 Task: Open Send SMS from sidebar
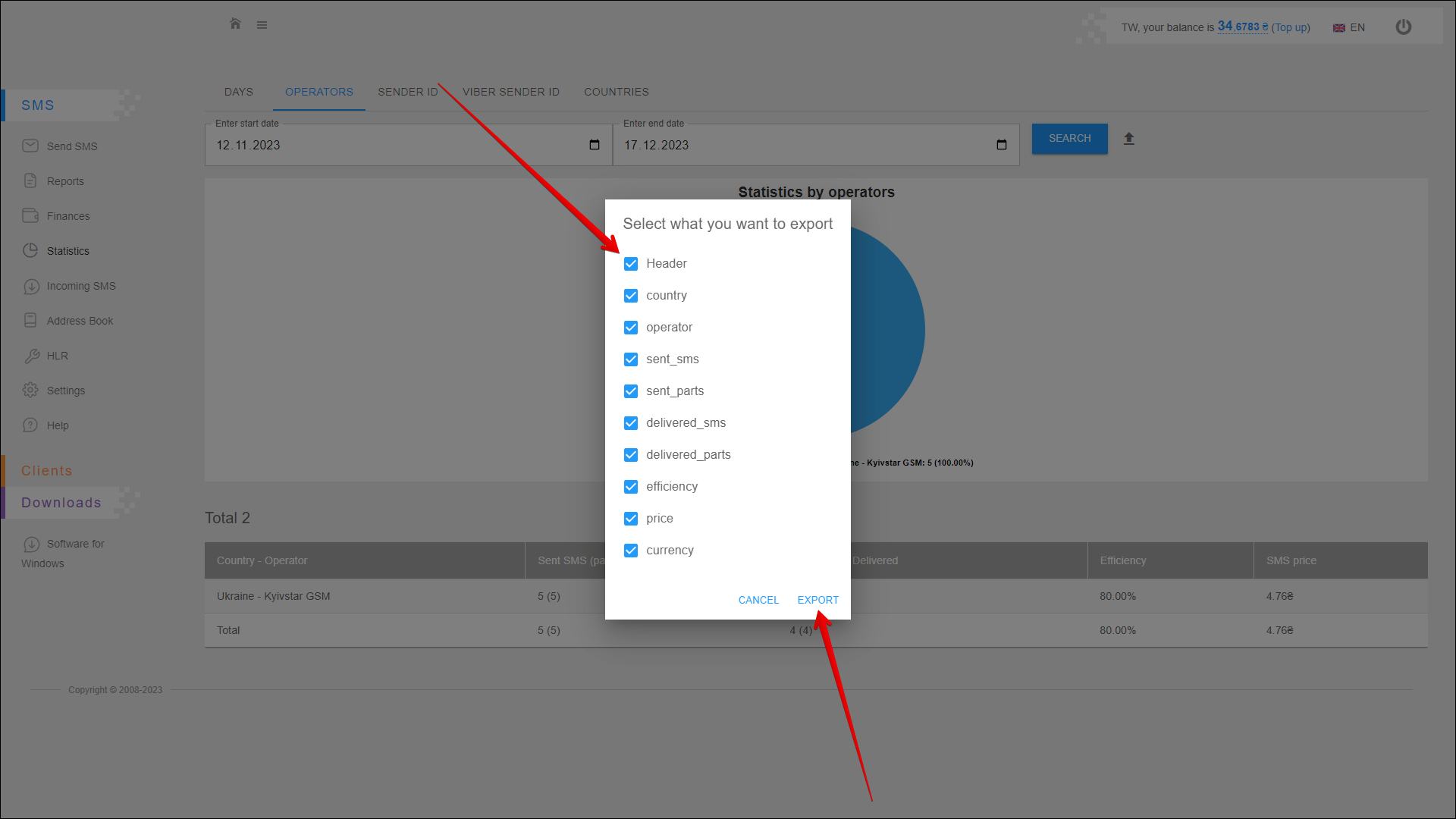(x=71, y=146)
